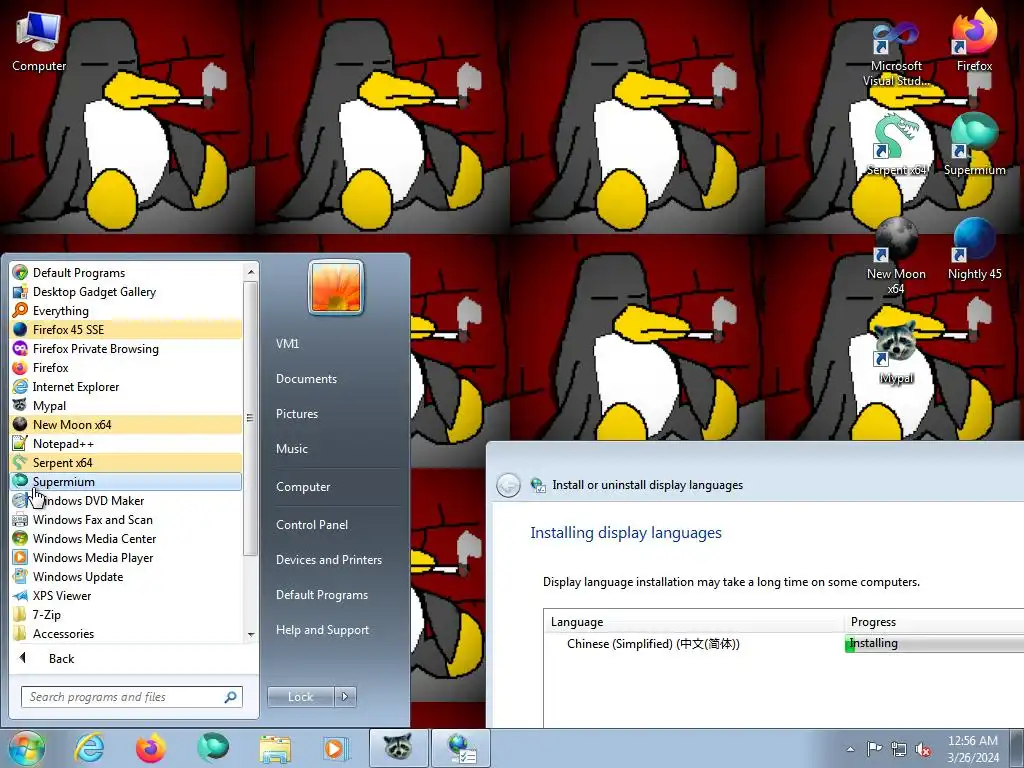Click the search magnifier in Start menu
Image resolution: width=1024 pixels, height=768 pixels.
[x=230, y=697]
